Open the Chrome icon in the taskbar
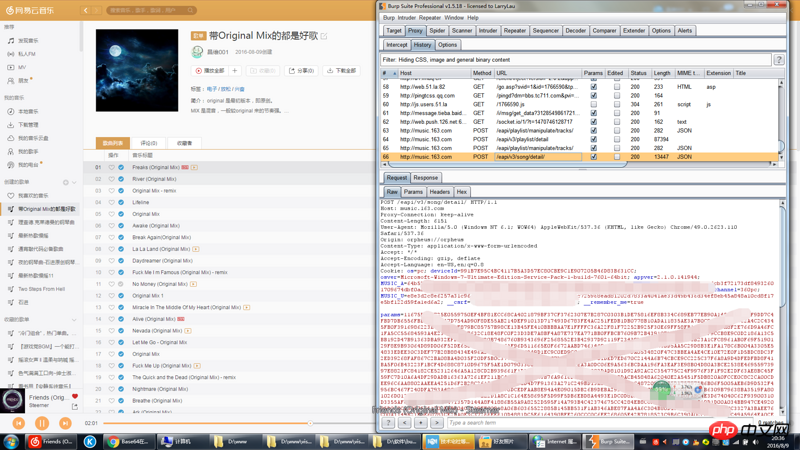Image resolution: width=800 pixels, height=450 pixels. [114, 441]
